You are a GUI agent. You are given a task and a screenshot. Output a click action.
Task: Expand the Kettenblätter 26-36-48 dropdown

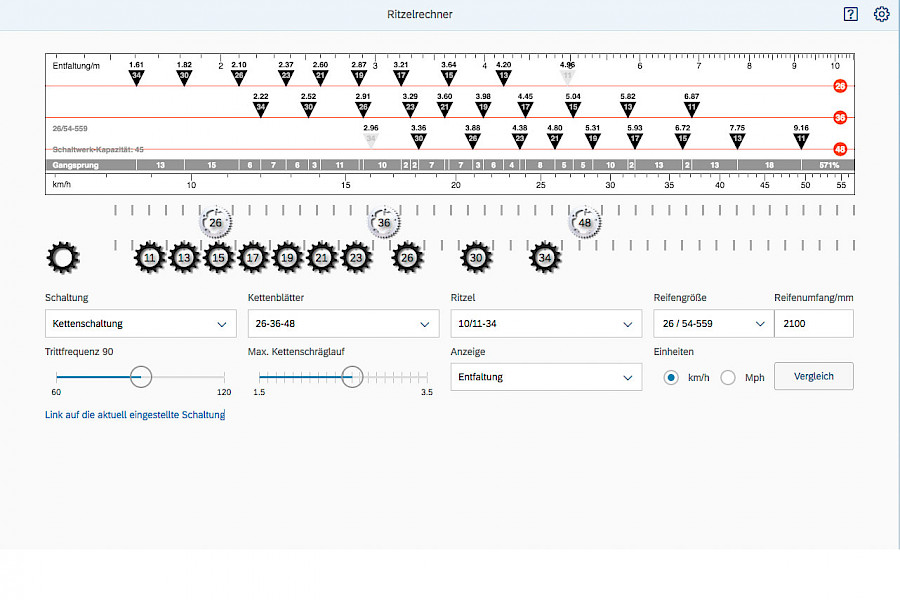click(343, 324)
